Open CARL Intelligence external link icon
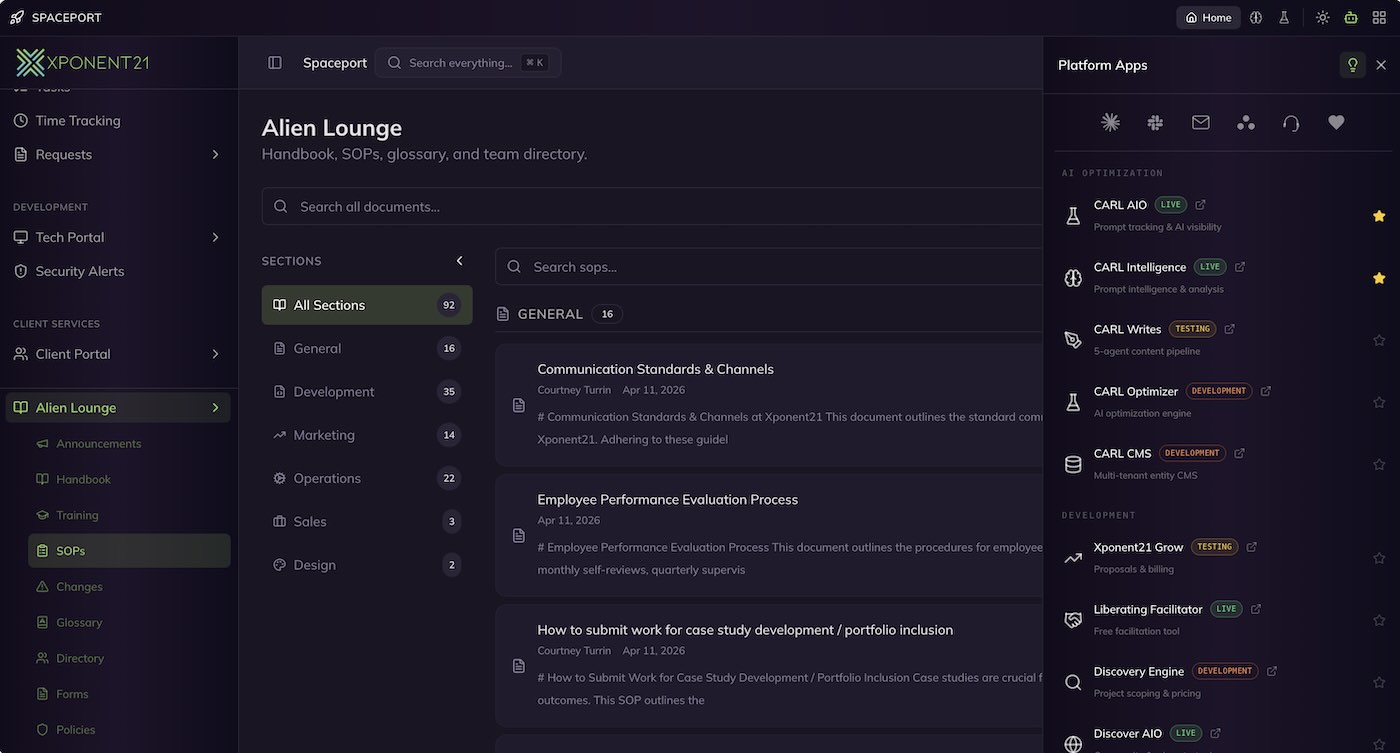The width and height of the screenshot is (1400, 753). click(x=1240, y=267)
